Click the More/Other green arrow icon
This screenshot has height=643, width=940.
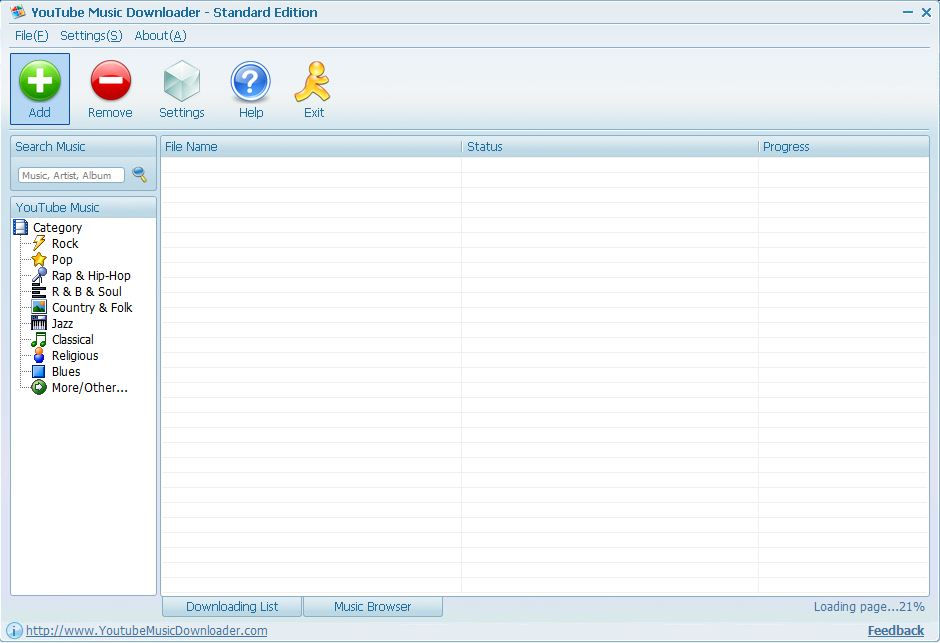[39, 388]
